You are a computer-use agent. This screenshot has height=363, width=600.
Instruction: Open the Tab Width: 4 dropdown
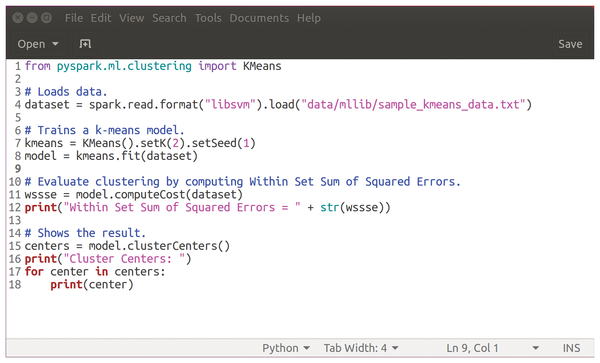click(361, 348)
